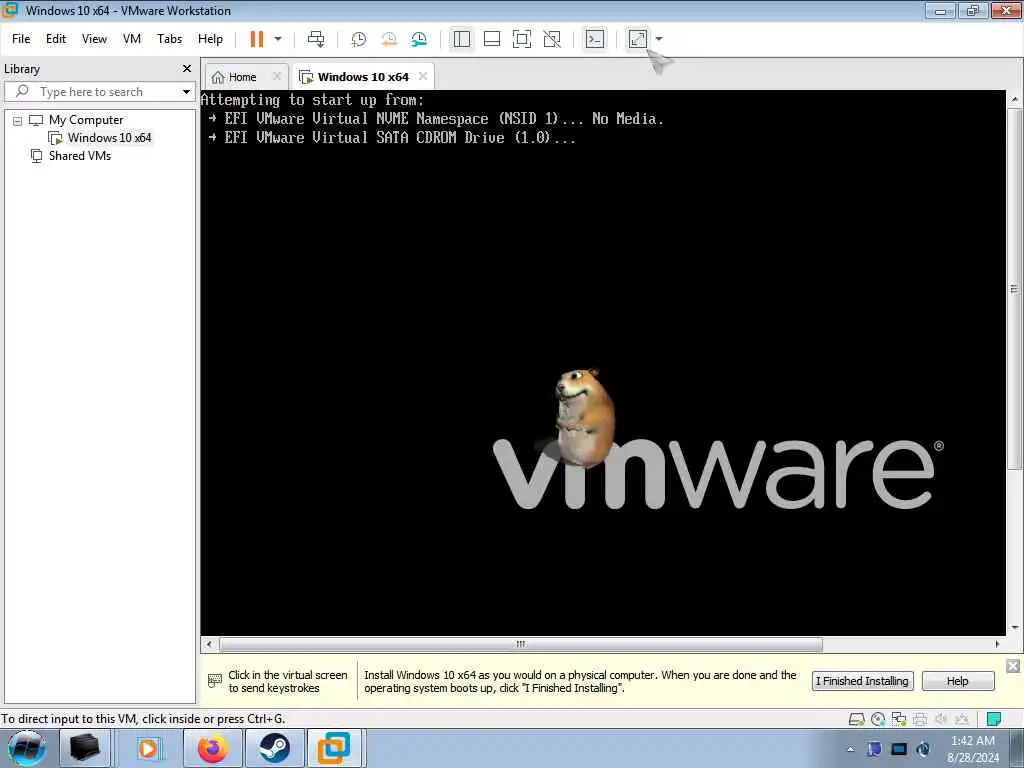Open the Edit menu

(56, 39)
